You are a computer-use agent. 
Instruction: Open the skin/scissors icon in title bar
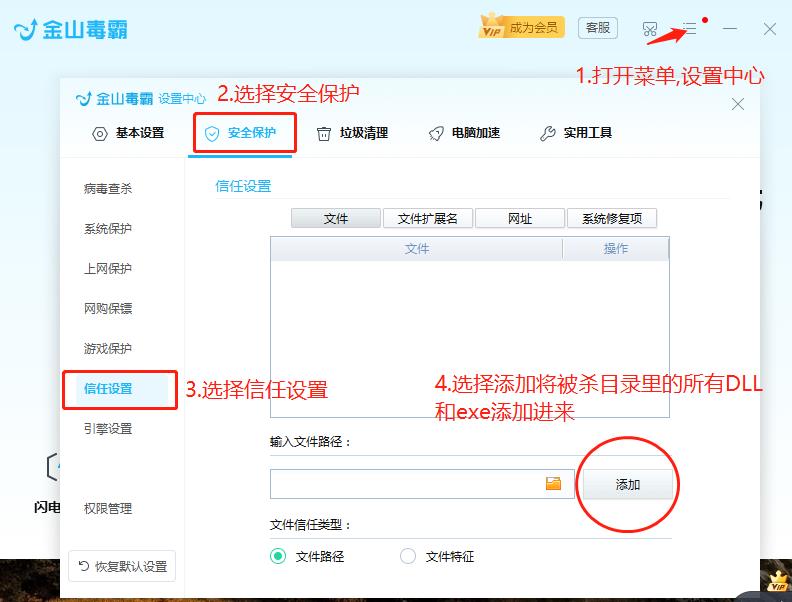(x=650, y=29)
